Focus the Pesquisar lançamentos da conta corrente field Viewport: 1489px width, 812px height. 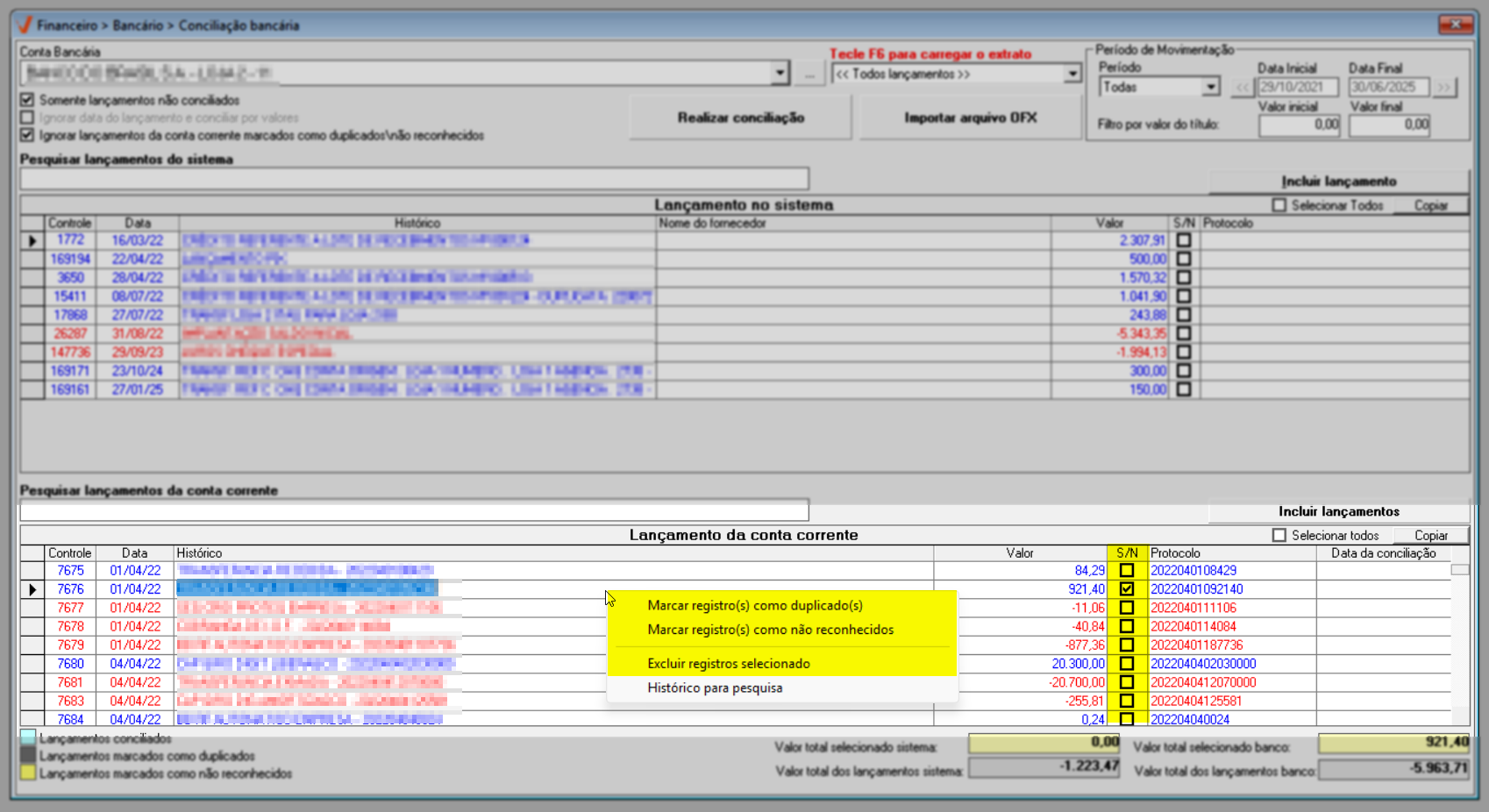pyautogui.click(x=415, y=510)
